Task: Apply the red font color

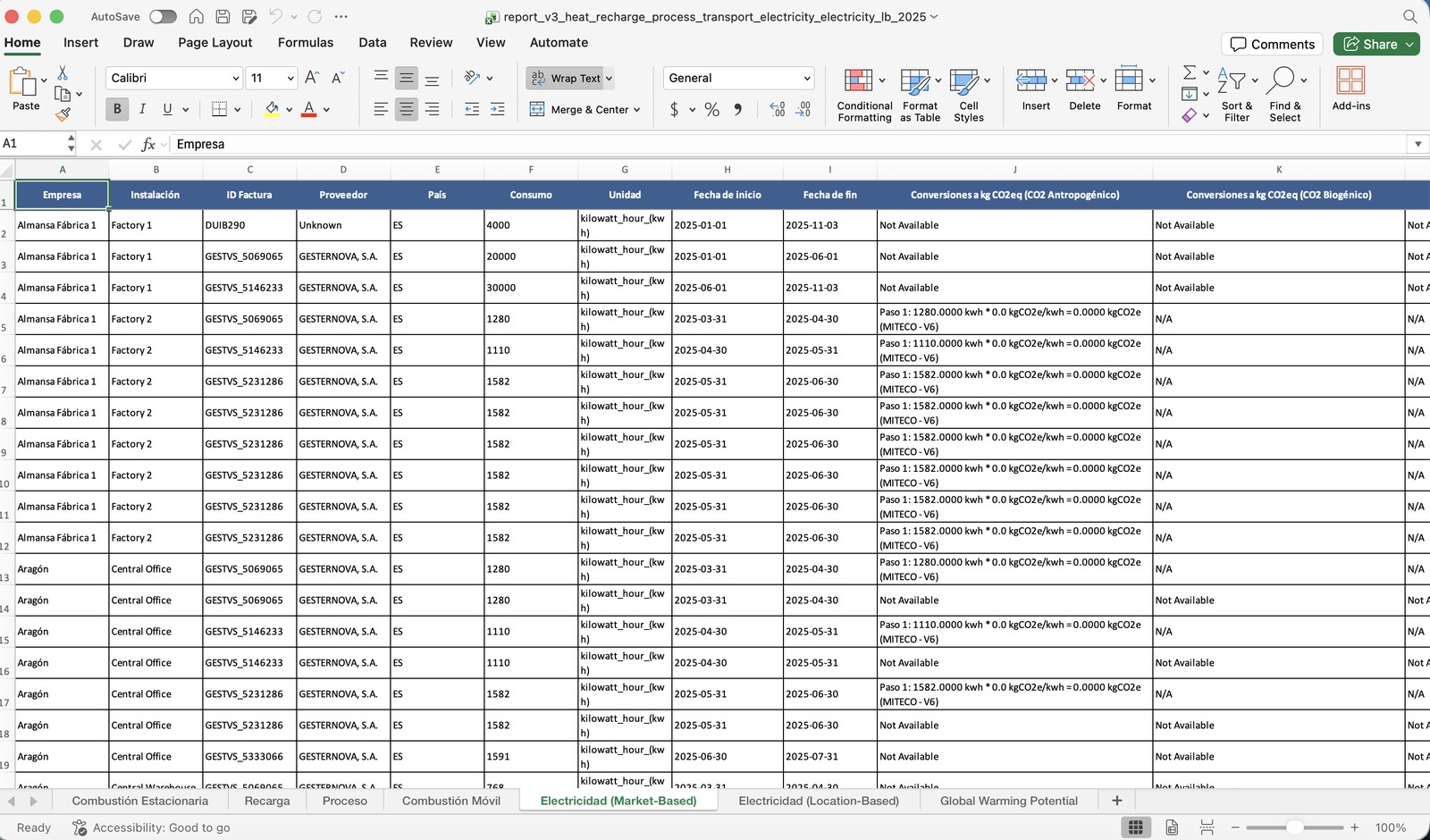Action: (x=309, y=109)
